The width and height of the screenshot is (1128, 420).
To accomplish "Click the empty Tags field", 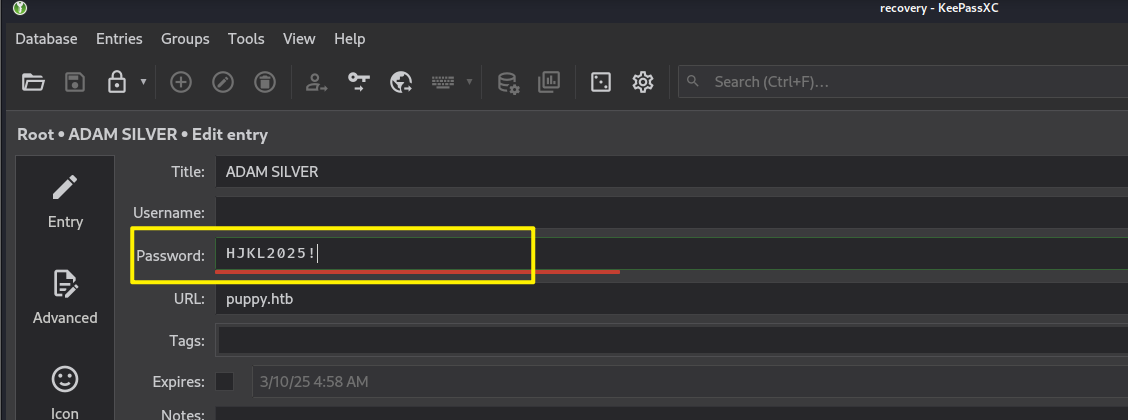I will [x=671, y=340].
